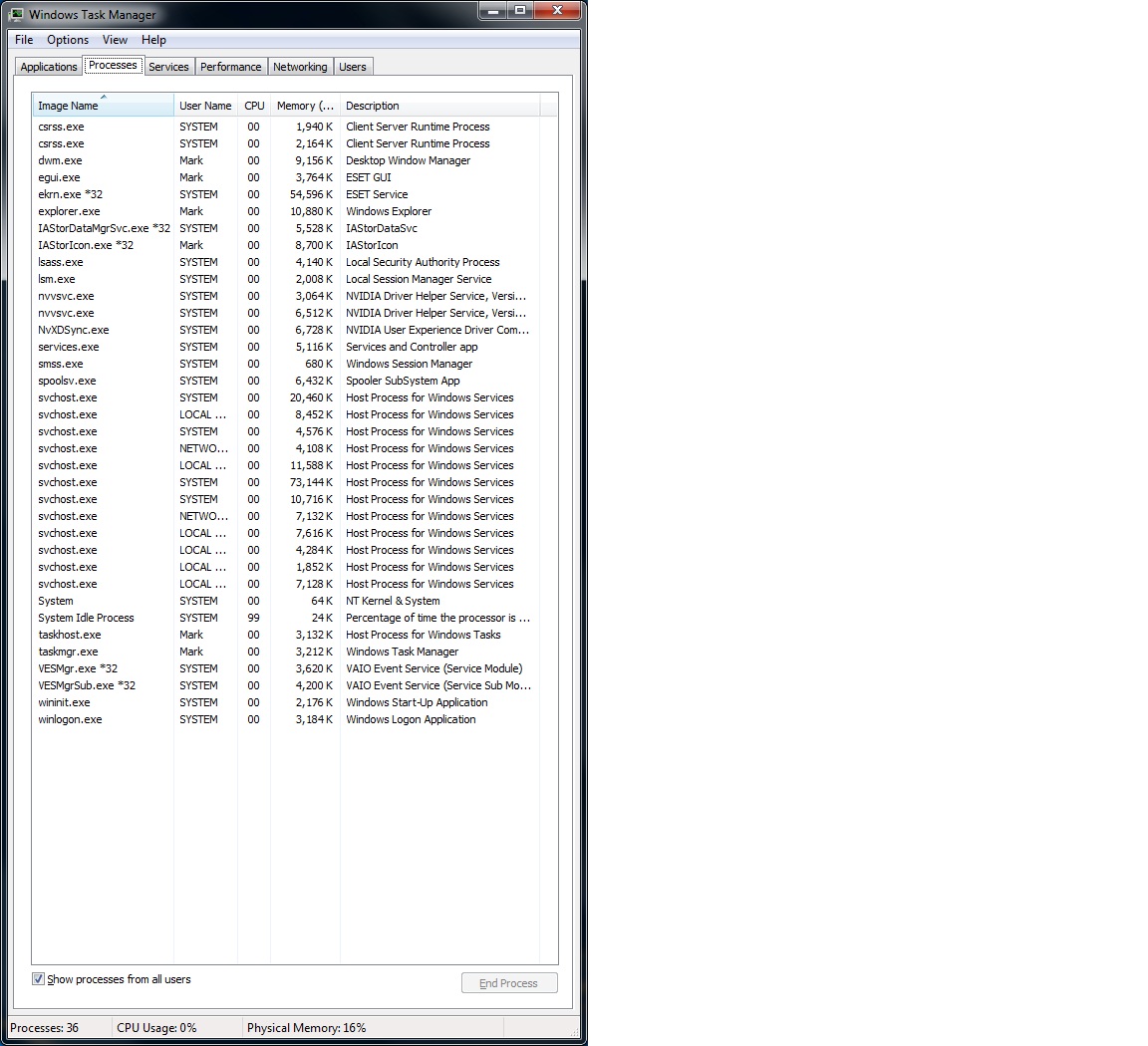Open the Options menu
The height and width of the screenshot is (1046, 1148).
click(68, 40)
